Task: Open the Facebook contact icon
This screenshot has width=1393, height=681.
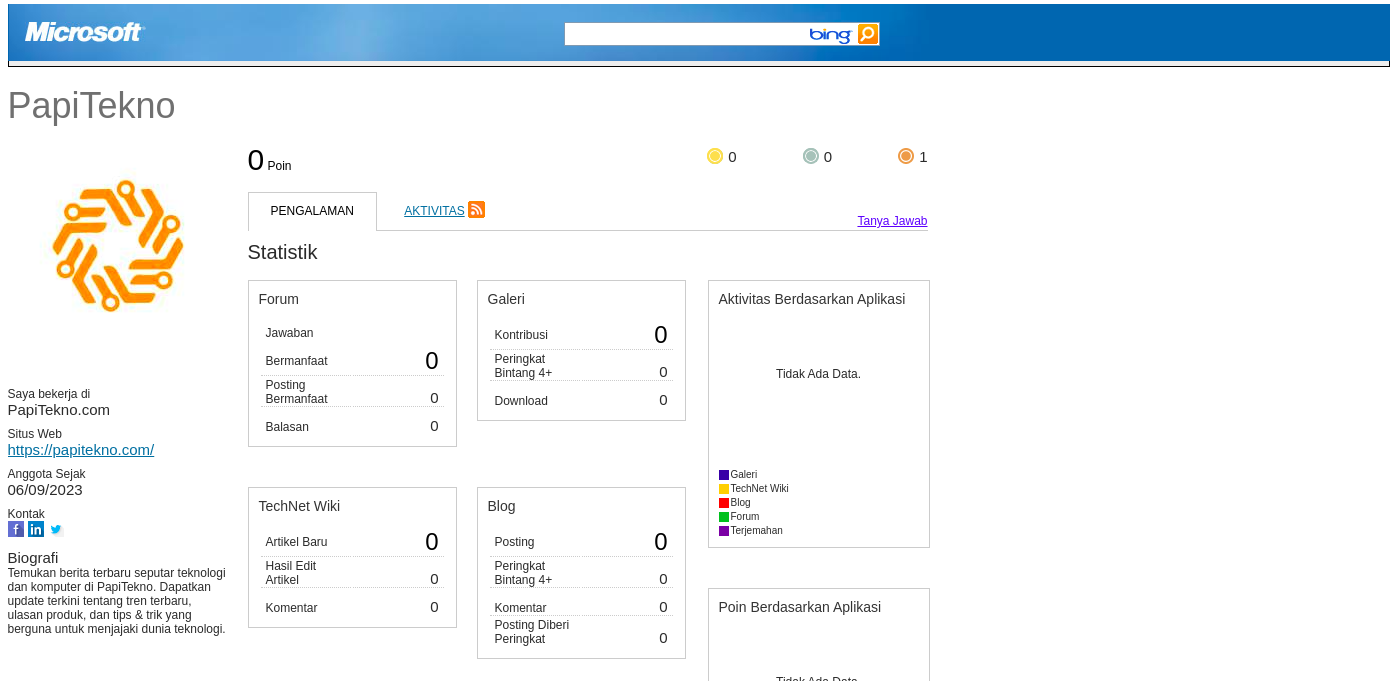Action: (x=16, y=529)
